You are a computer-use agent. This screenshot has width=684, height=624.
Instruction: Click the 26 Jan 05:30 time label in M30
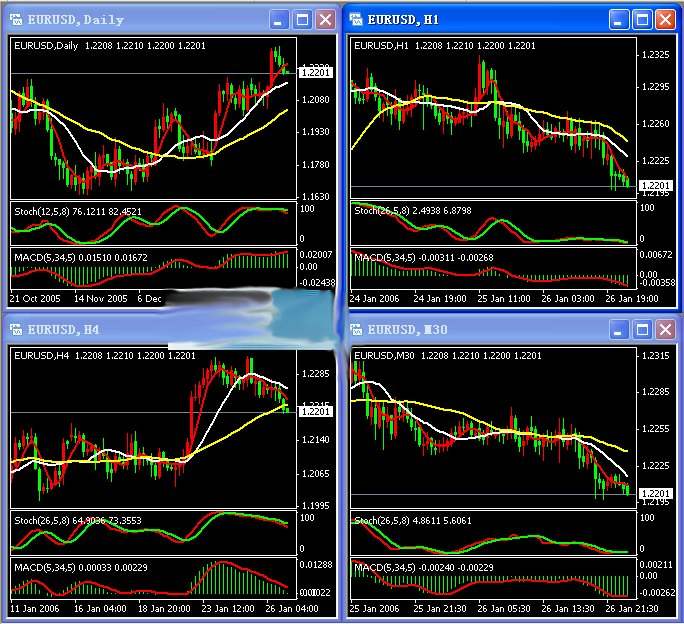click(504, 608)
